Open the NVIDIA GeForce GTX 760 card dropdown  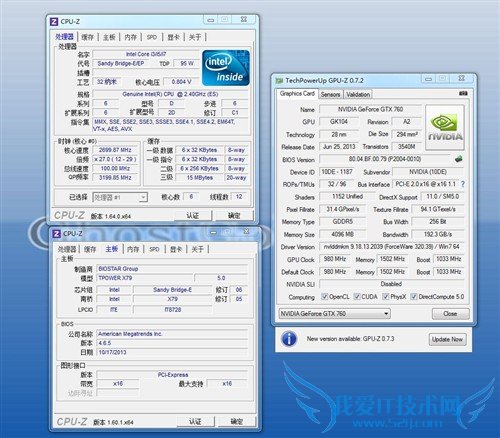coord(334,314)
